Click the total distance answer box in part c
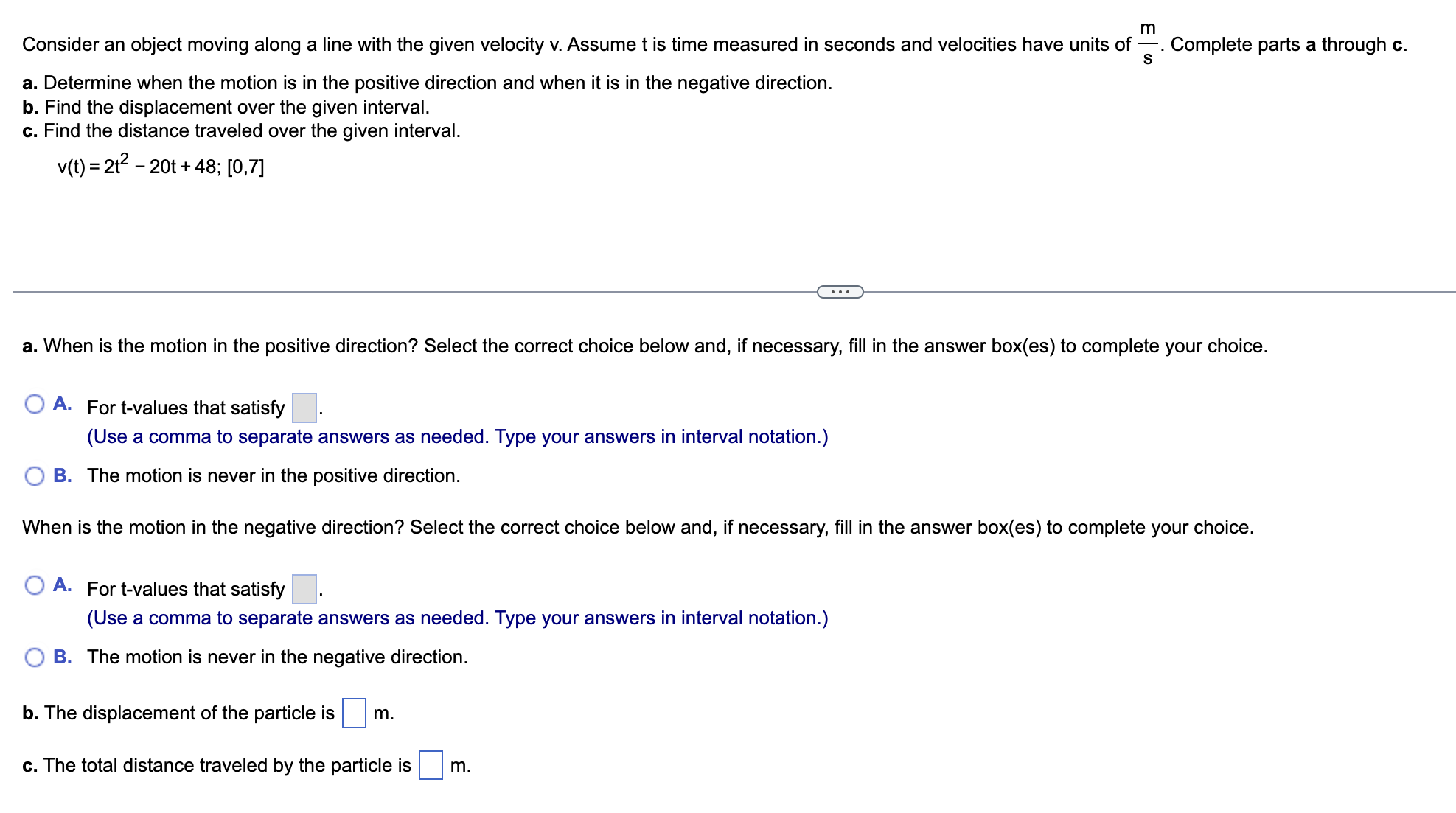 tap(431, 766)
